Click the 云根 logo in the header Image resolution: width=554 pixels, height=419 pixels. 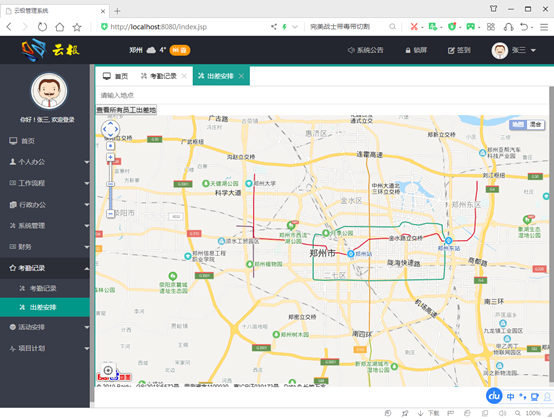click(50, 50)
